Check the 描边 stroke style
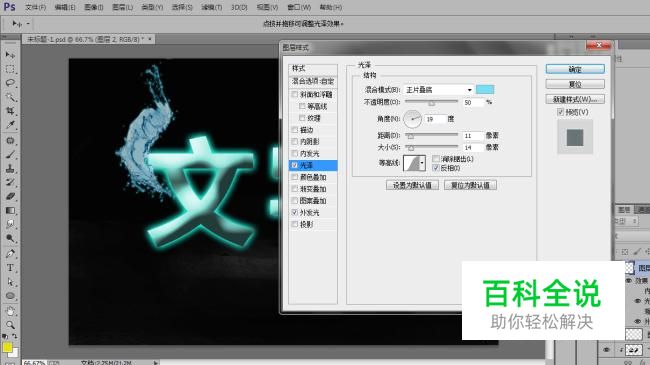The width and height of the screenshot is (650, 365). click(295, 130)
